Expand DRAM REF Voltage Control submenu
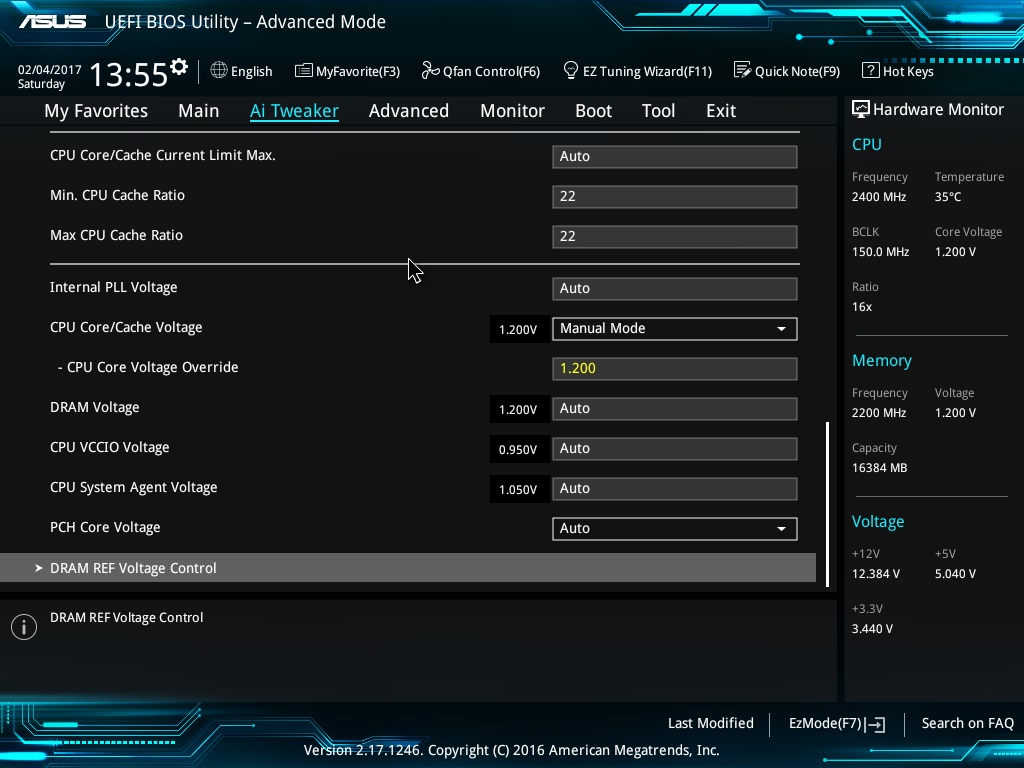This screenshot has height=768, width=1024. tap(408, 568)
